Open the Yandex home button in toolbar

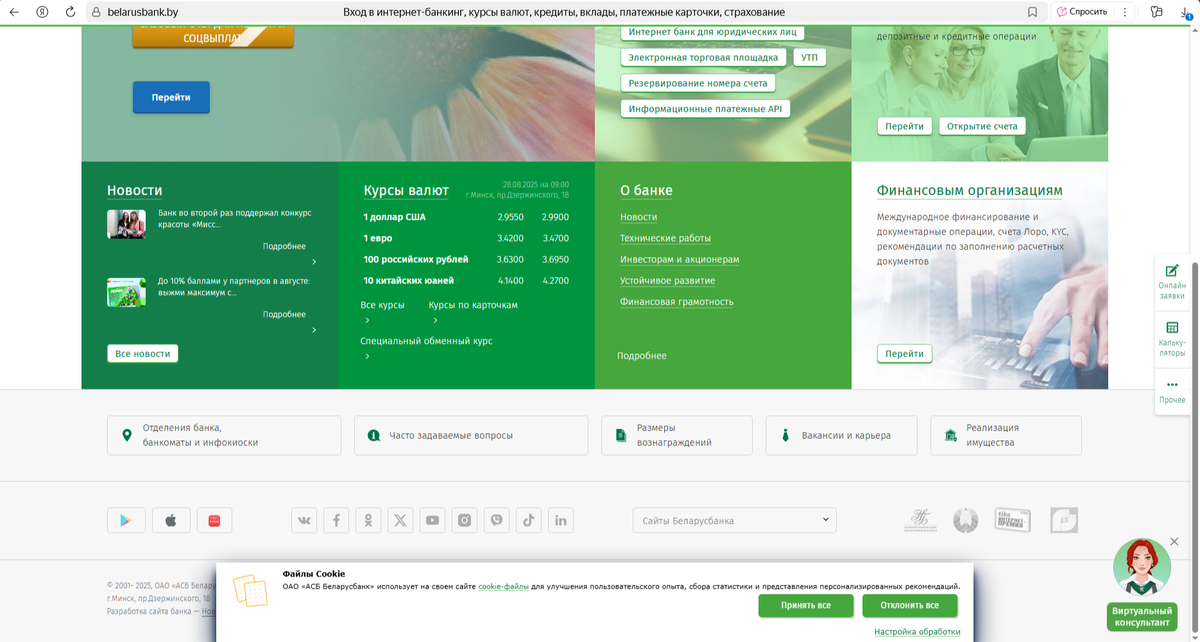42,12
